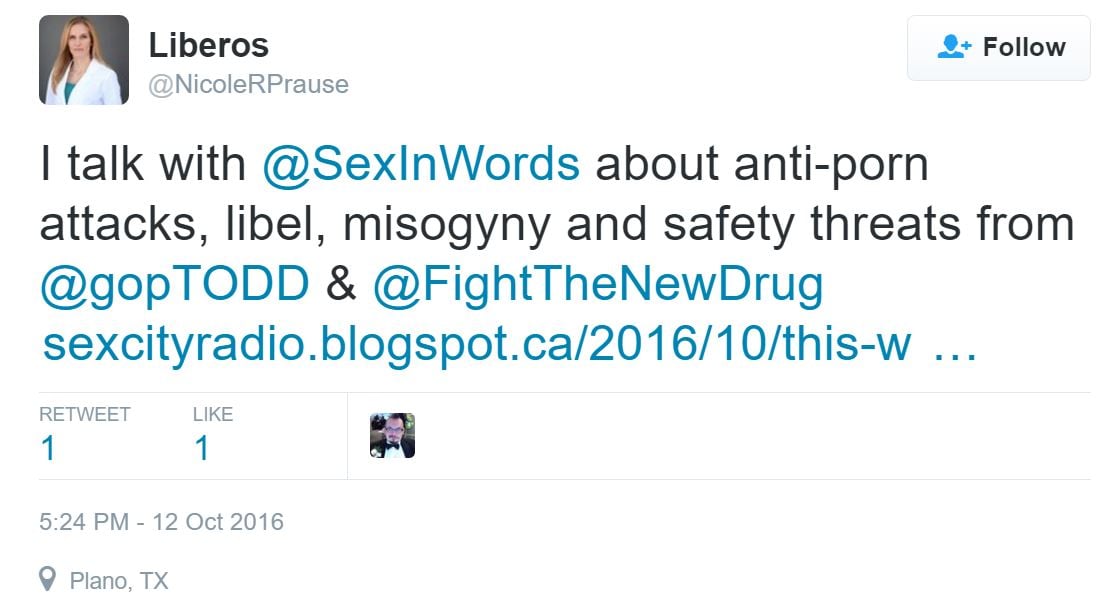Go to the @gopTODD profile mention
Screen dimensions: 1106x610
pos(174,286)
